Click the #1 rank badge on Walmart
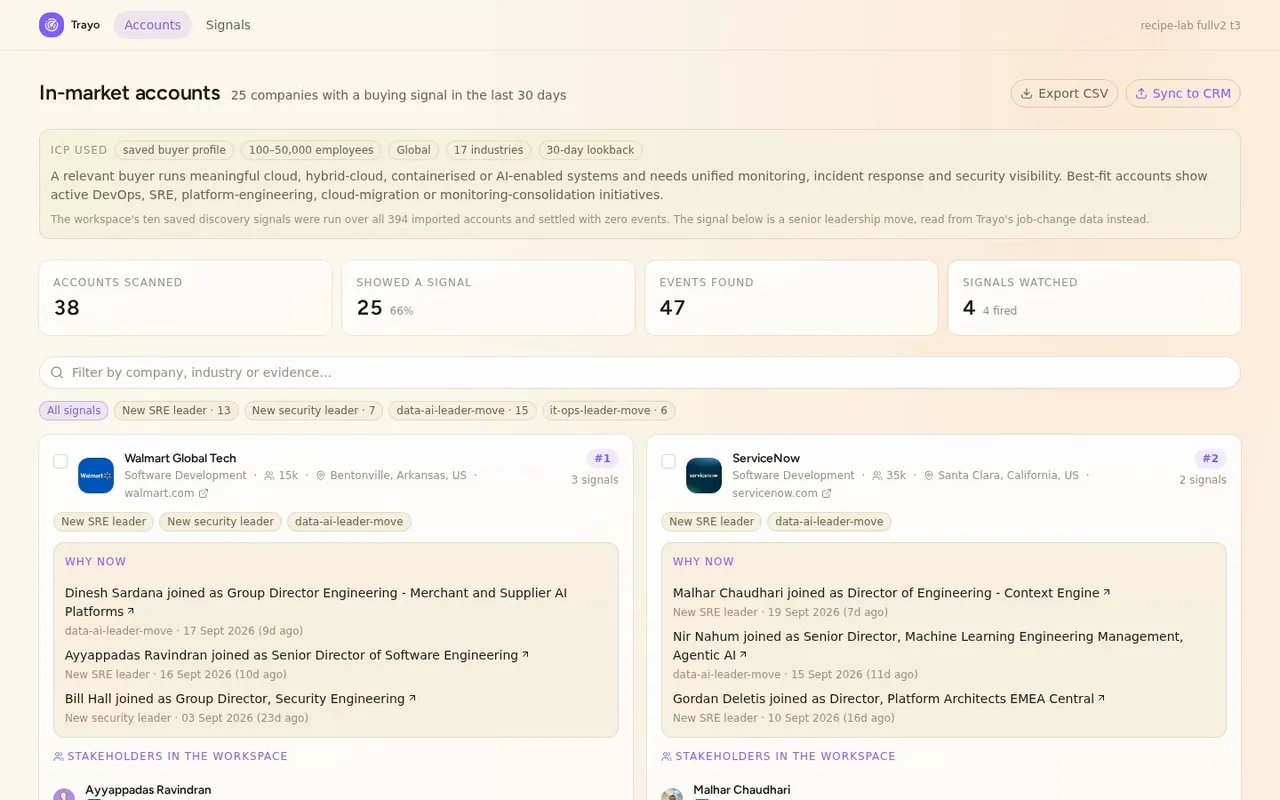 click(603, 459)
